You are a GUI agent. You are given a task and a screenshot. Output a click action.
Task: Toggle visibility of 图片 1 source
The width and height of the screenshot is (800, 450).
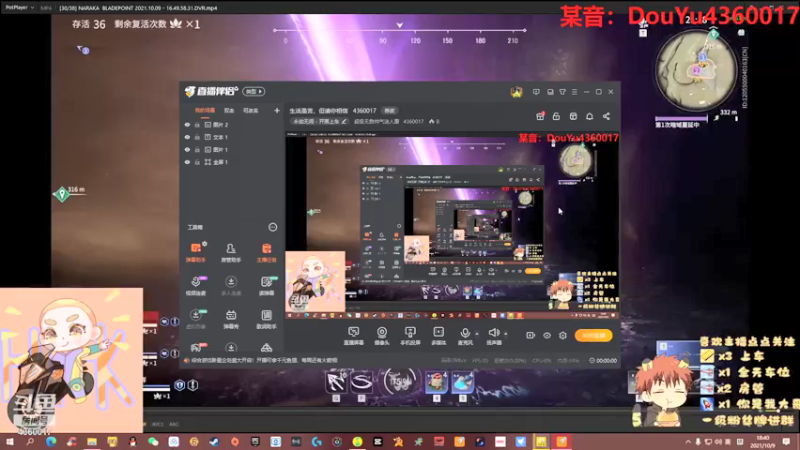pyautogui.click(x=187, y=149)
